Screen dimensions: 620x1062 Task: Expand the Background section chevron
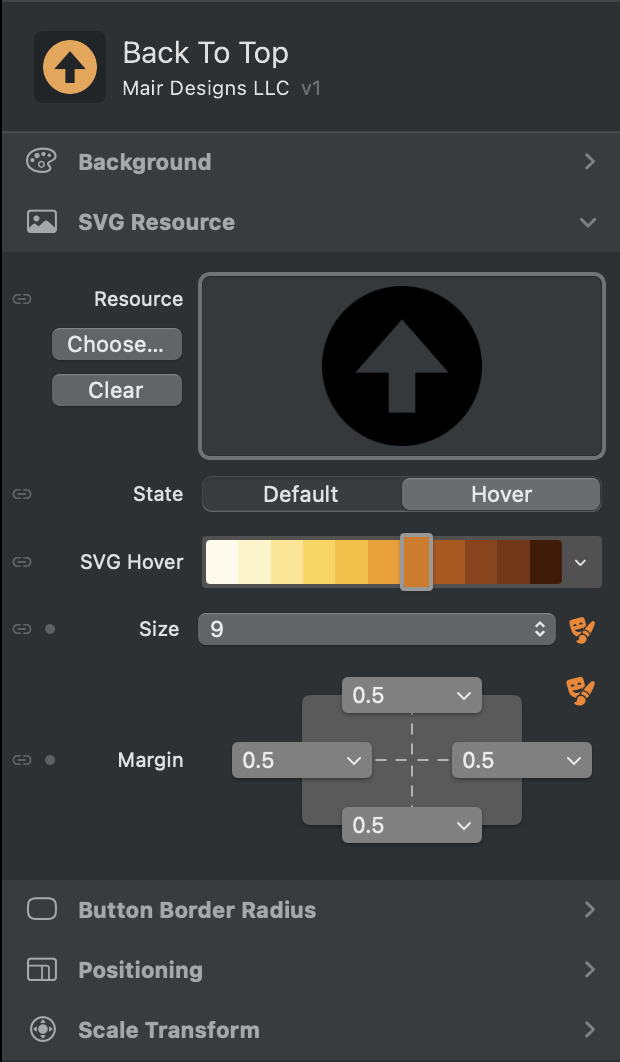click(589, 162)
